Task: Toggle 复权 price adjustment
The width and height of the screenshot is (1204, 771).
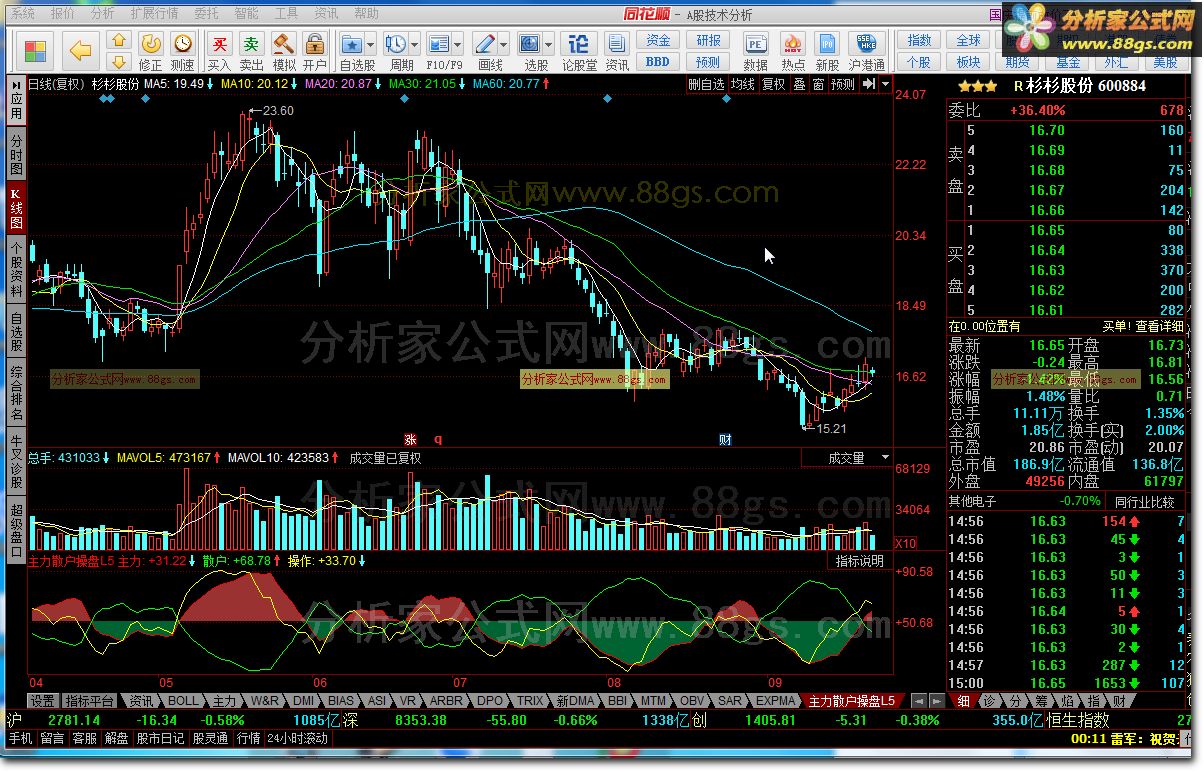Action: pos(774,85)
